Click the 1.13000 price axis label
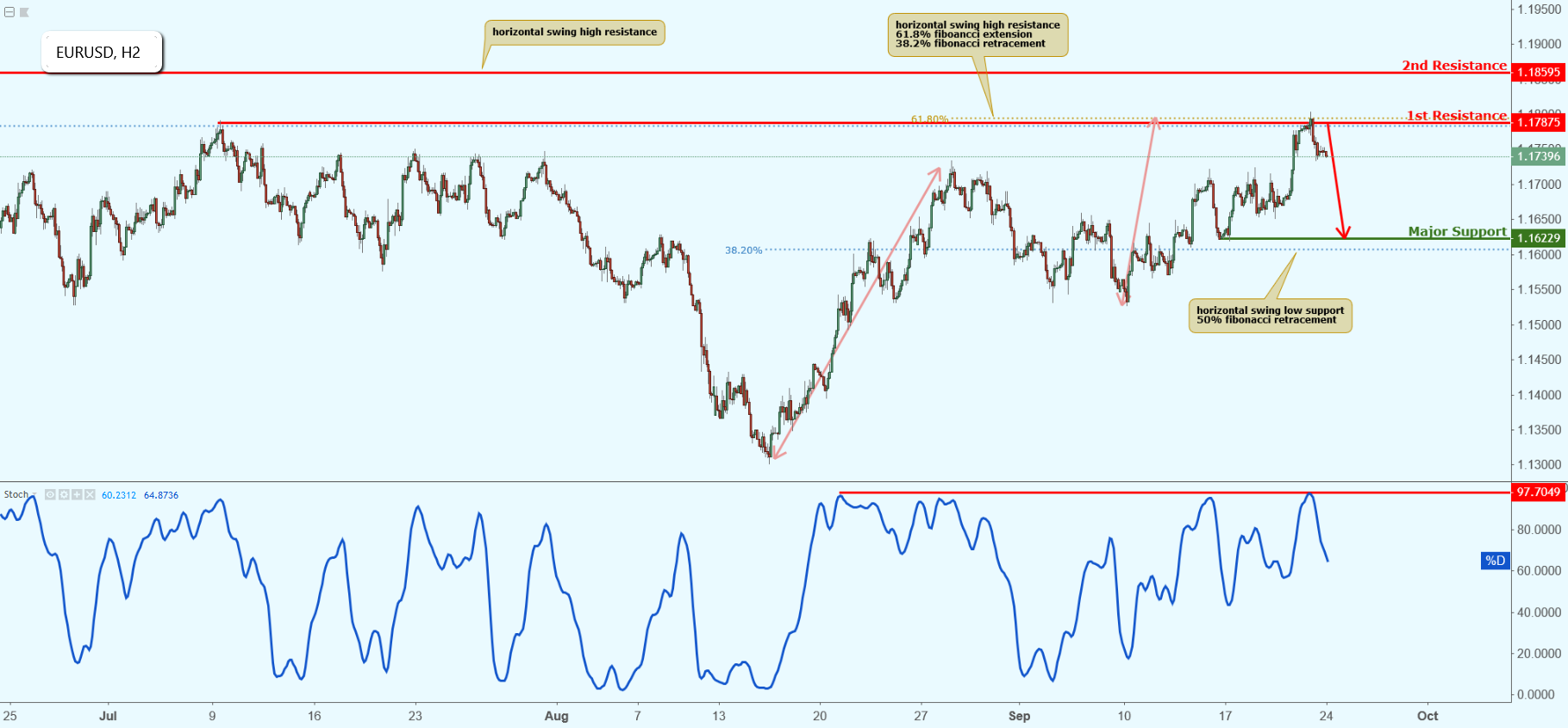The width and height of the screenshot is (1568, 728). click(1540, 465)
